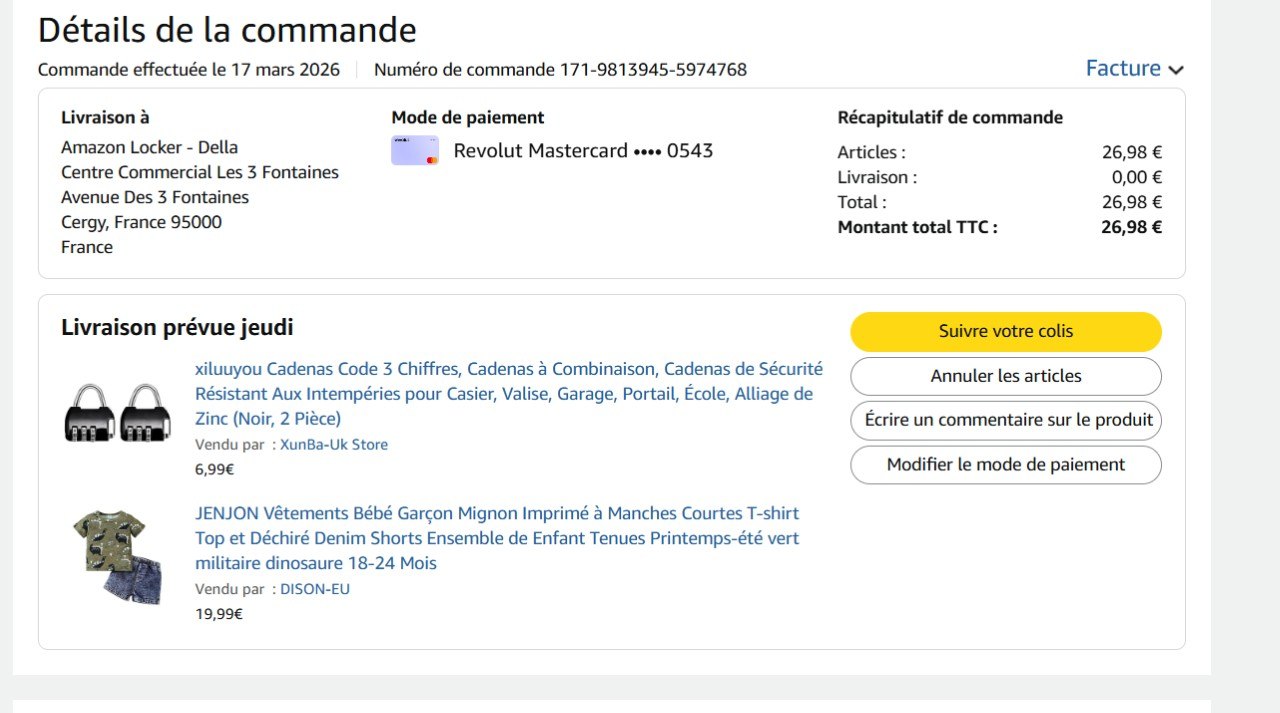Viewport: 1280px width, 713px height.
Task: Click the Revolut Mastercard card icon
Action: [x=415, y=151]
